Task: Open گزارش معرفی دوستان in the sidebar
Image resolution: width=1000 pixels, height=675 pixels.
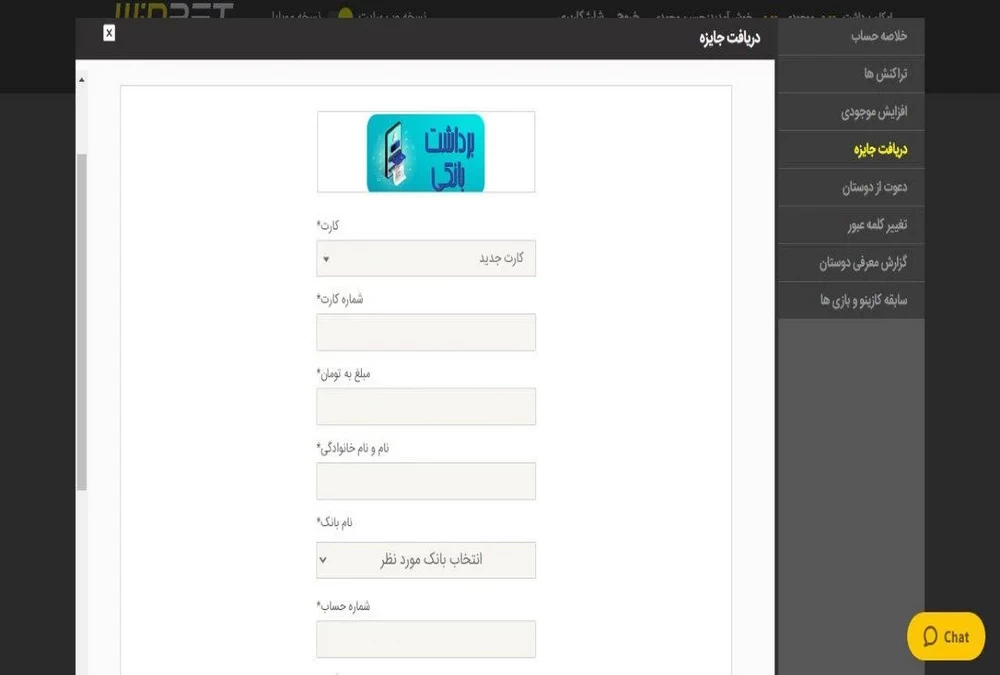Action: tap(851, 262)
